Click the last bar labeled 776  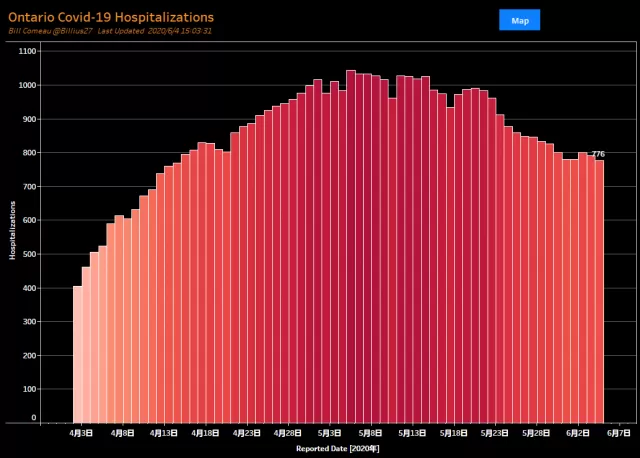(599, 291)
